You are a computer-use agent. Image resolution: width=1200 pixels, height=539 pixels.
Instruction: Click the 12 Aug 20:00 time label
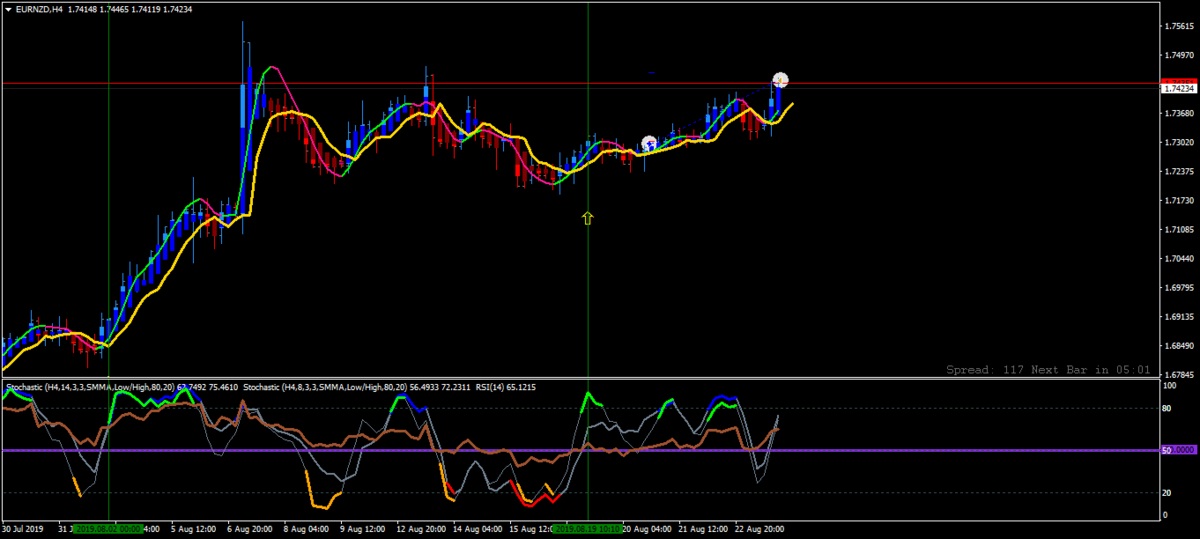coord(421,528)
